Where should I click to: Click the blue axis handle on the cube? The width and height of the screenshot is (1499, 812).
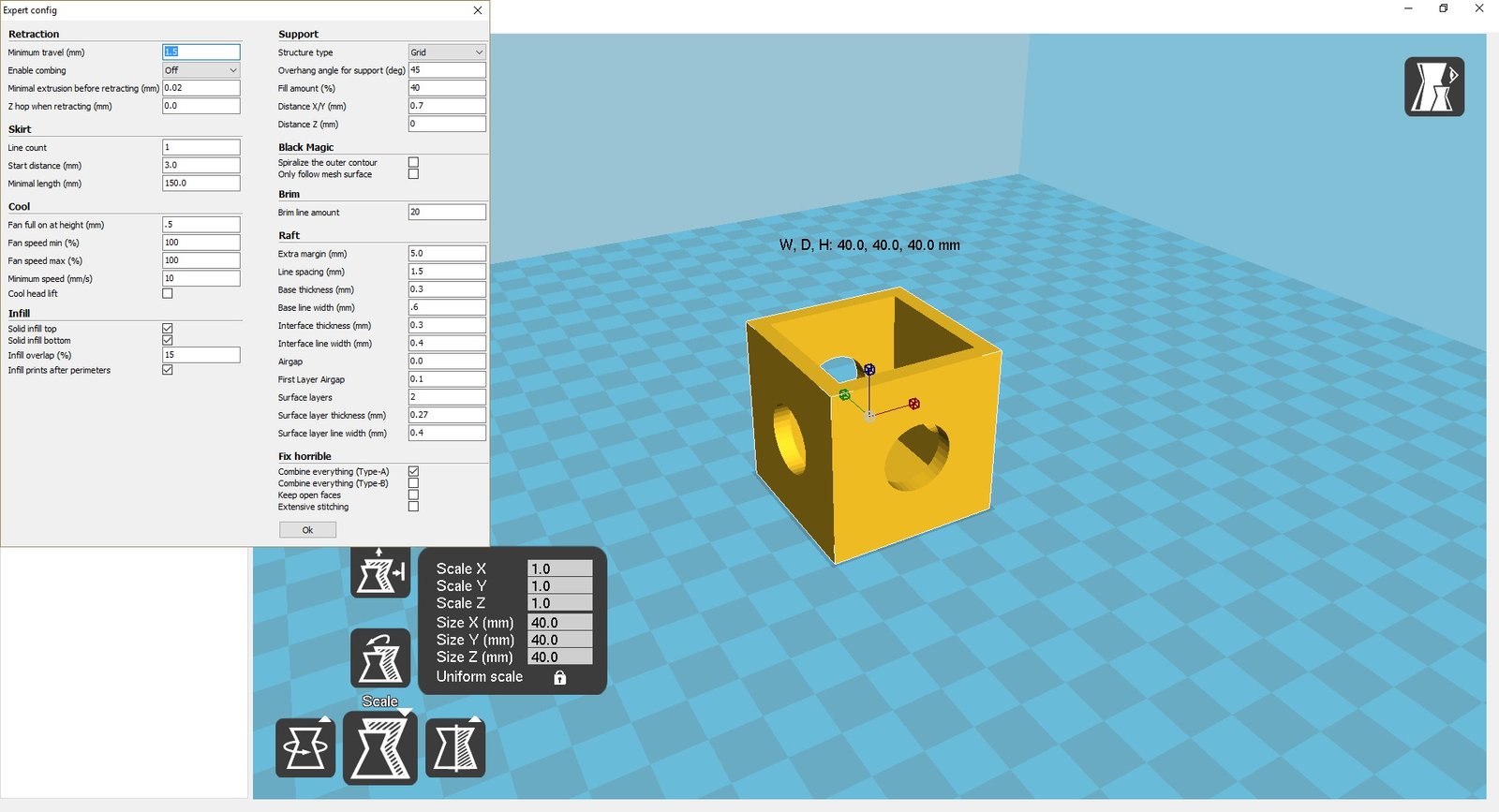[869, 370]
